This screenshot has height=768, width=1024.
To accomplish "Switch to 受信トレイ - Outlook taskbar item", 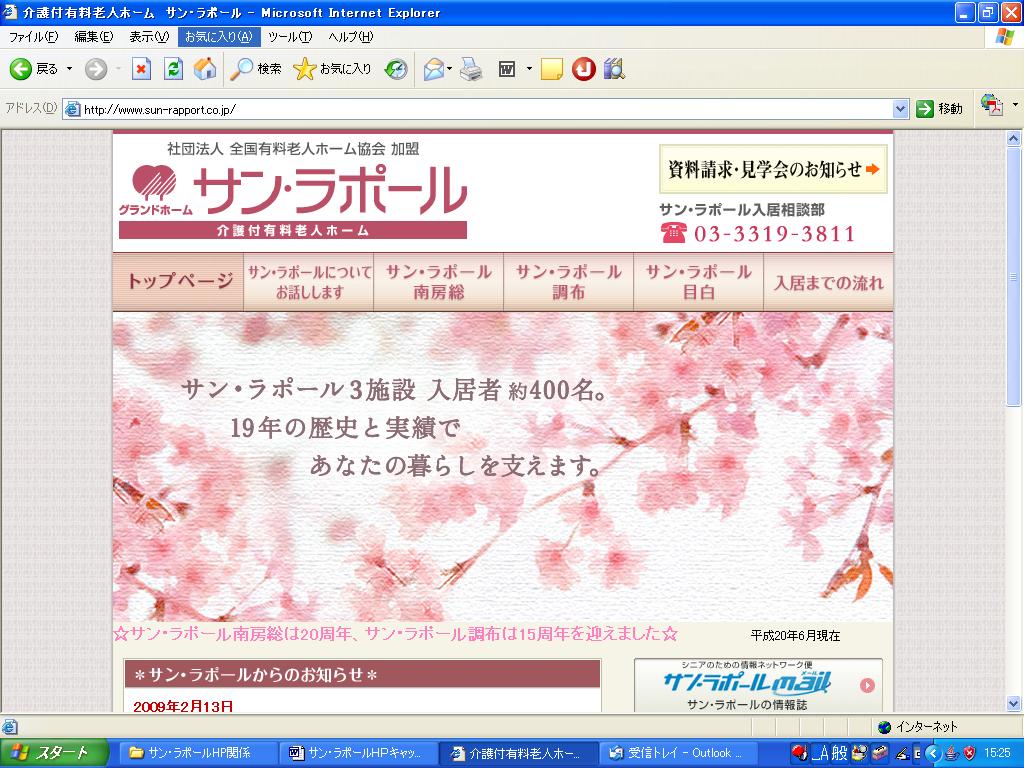I will click(x=679, y=753).
